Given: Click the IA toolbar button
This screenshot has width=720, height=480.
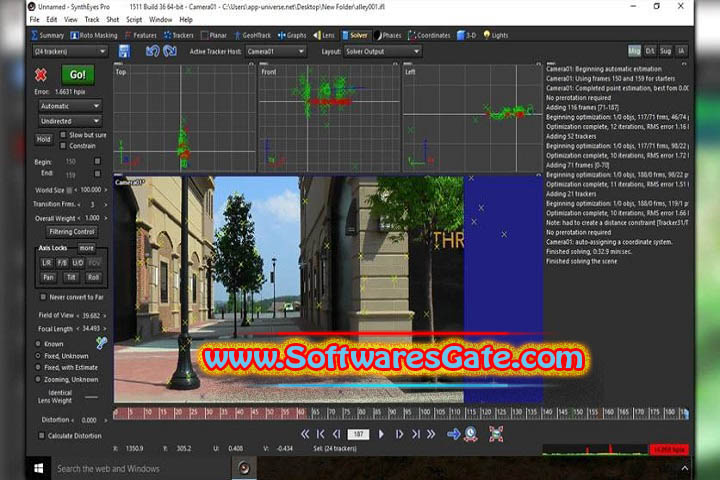Looking at the screenshot, I should [x=681, y=51].
